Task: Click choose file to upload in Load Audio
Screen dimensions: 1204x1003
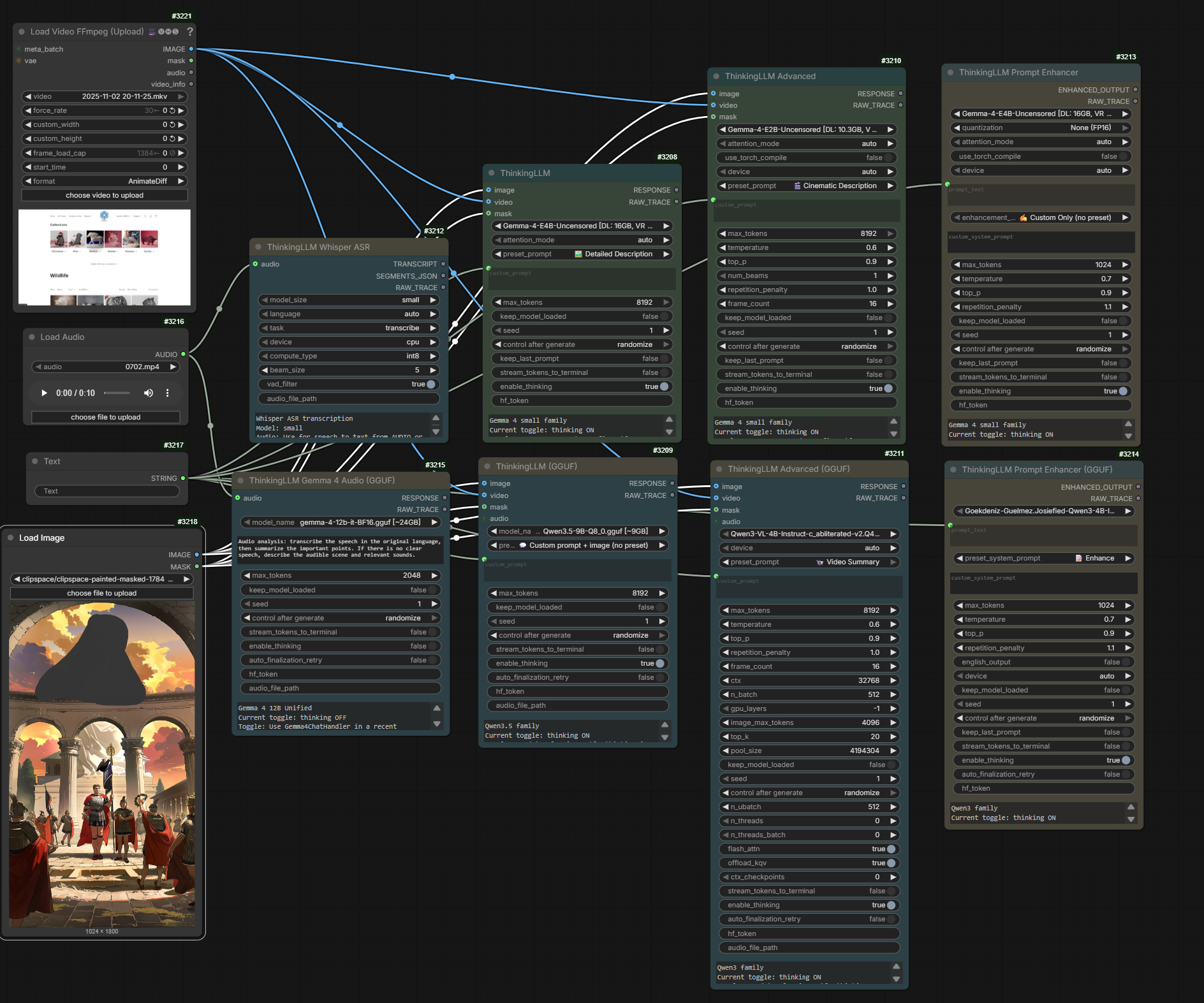Action: [x=106, y=417]
